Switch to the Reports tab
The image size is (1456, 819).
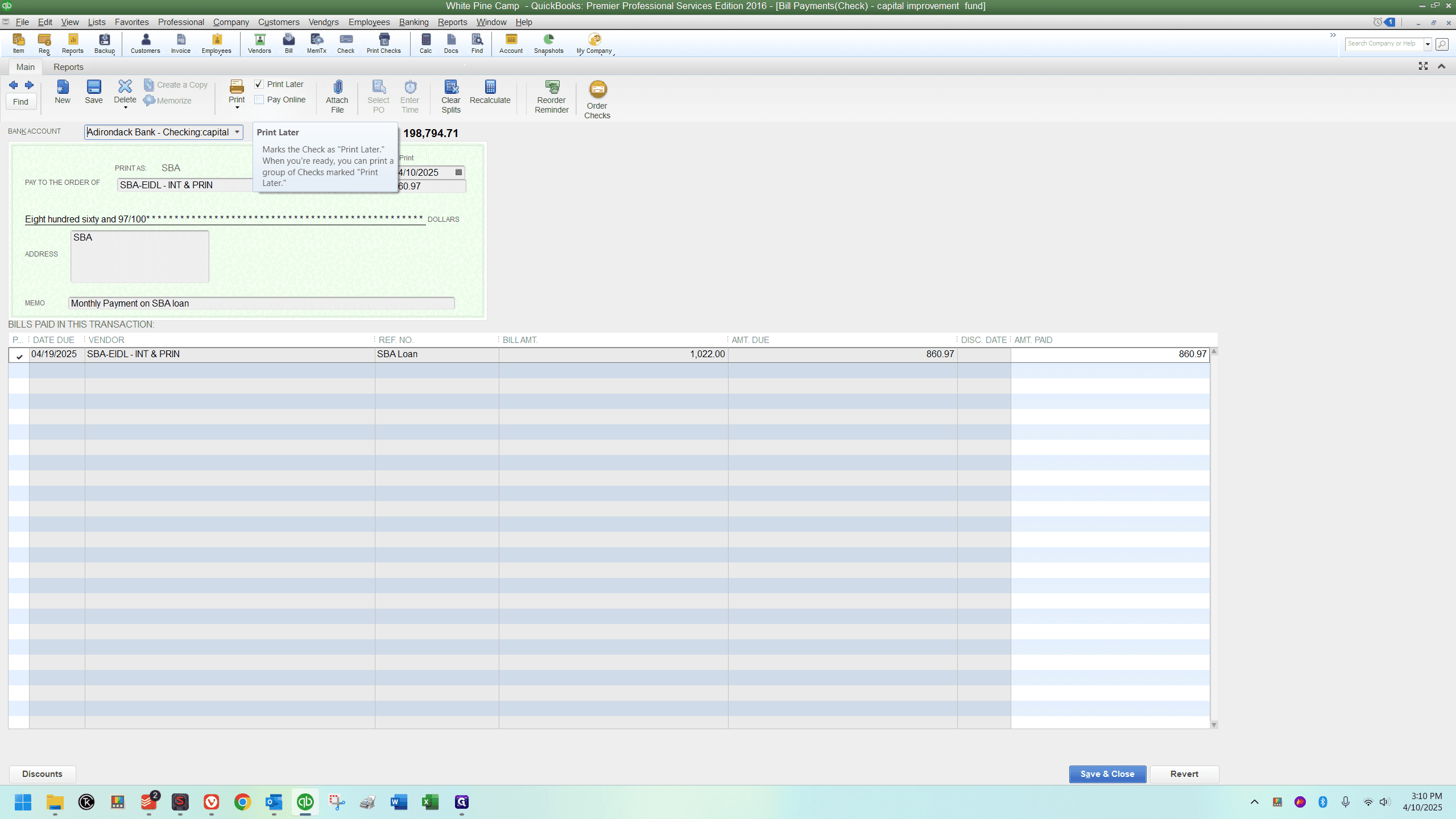coord(68,67)
